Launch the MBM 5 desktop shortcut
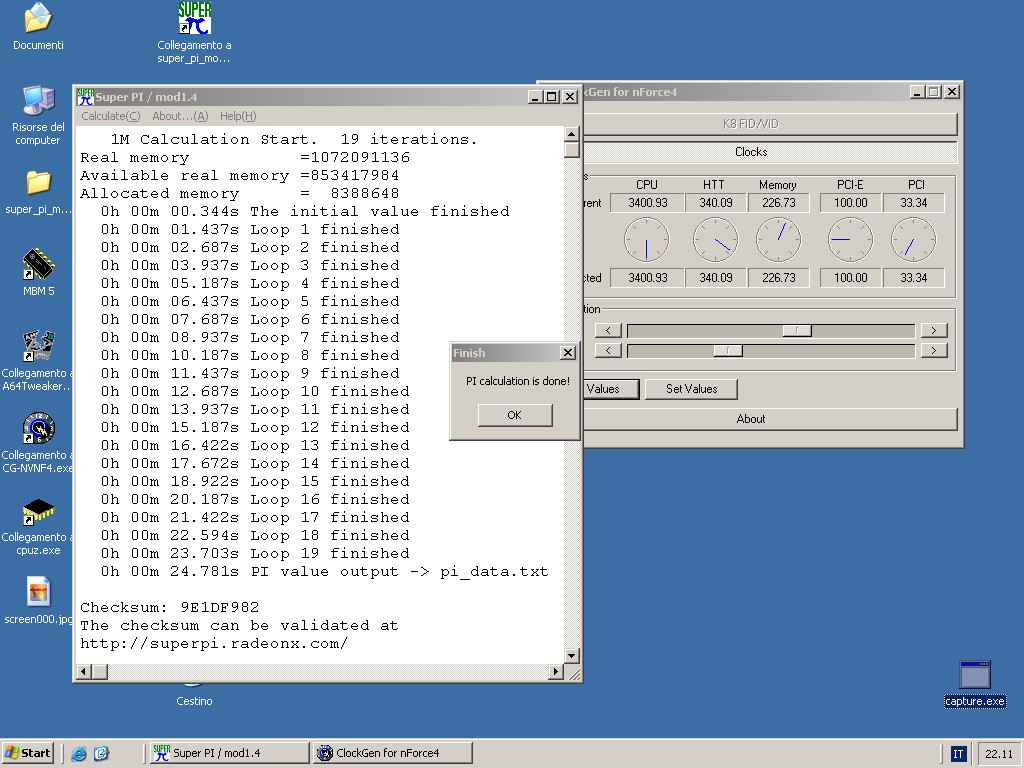 pos(38,264)
